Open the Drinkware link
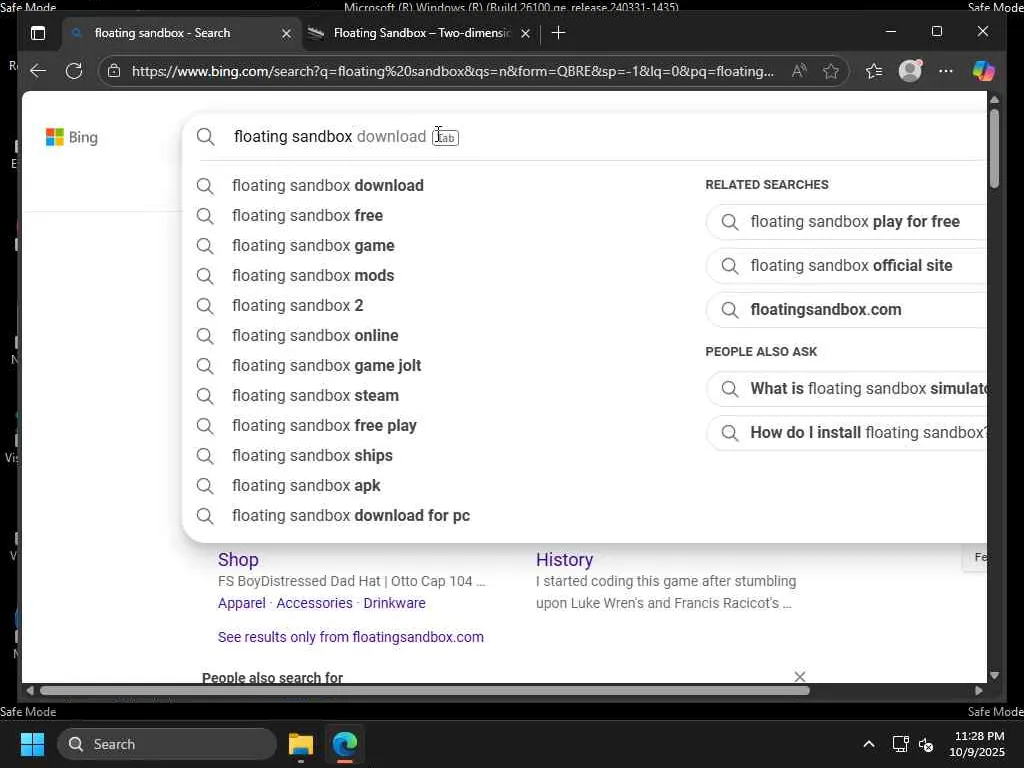1024x768 pixels. pyautogui.click(x=394, y=603)
